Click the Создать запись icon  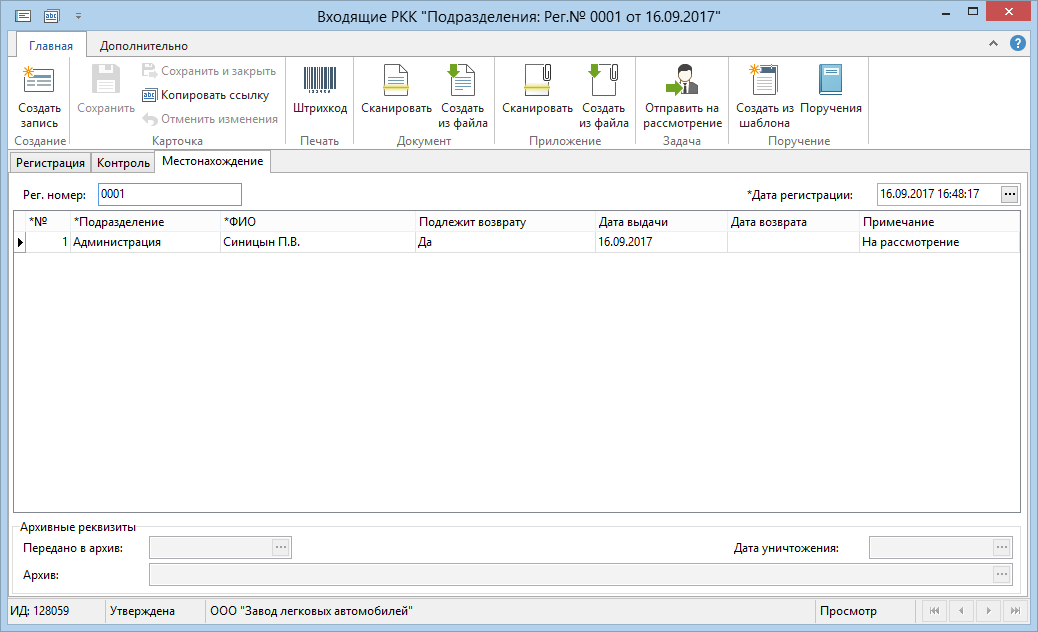tap(39, 80)
